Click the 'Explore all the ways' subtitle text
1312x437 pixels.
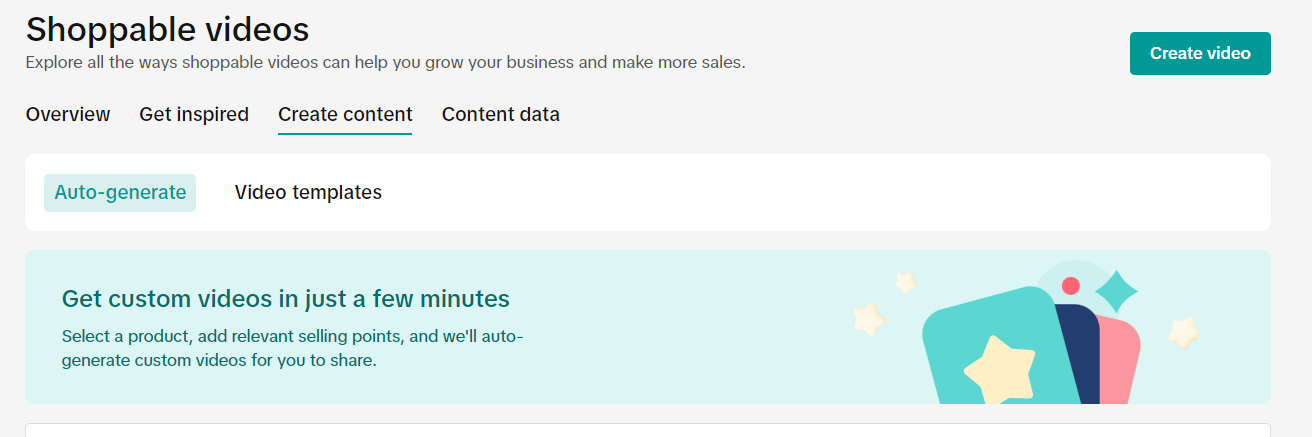(385, 63)
